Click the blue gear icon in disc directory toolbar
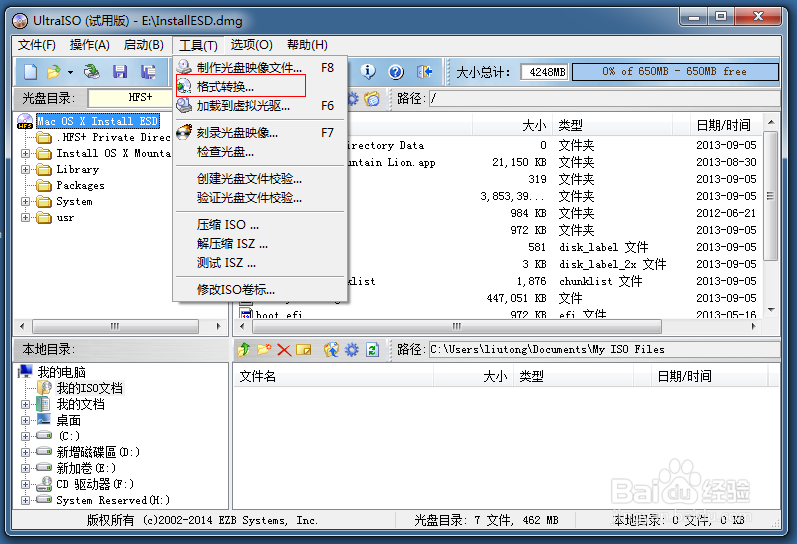 click(353, 98)
